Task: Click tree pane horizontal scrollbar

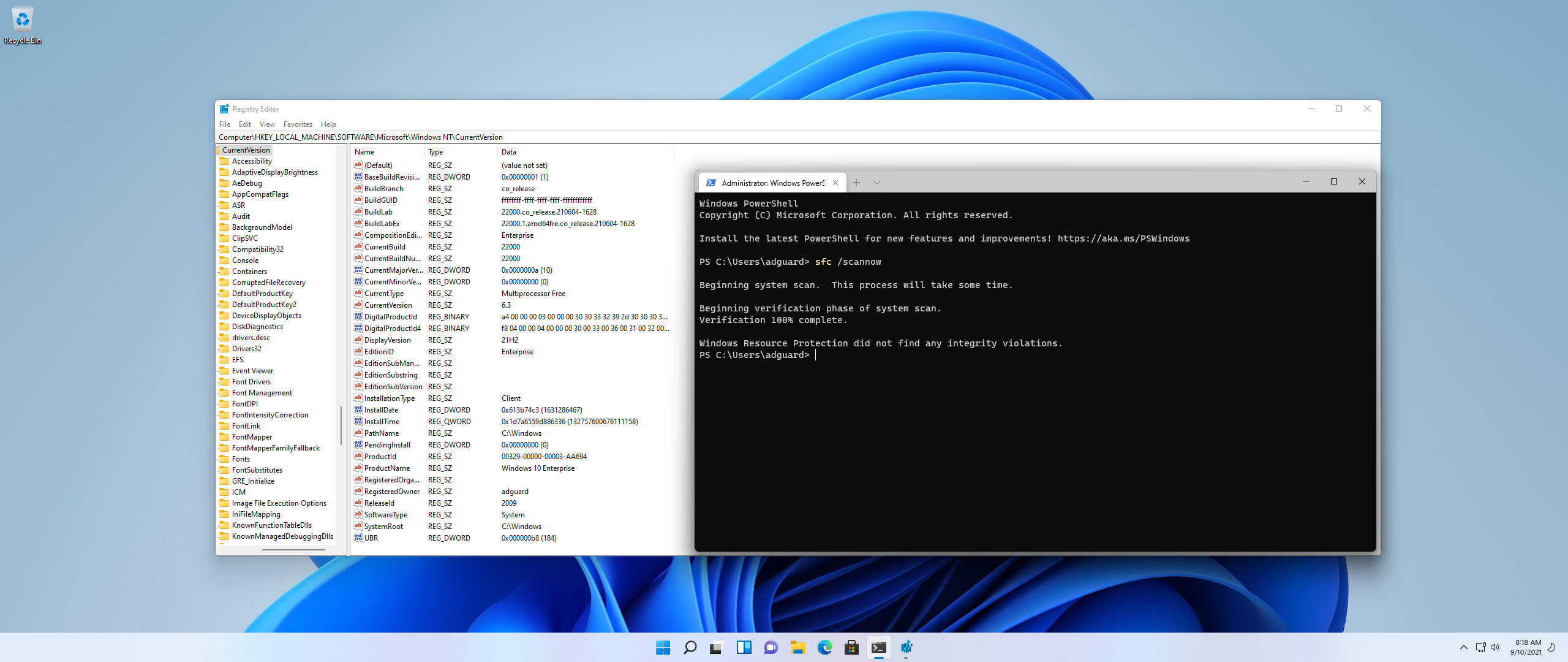Action: 293,550
